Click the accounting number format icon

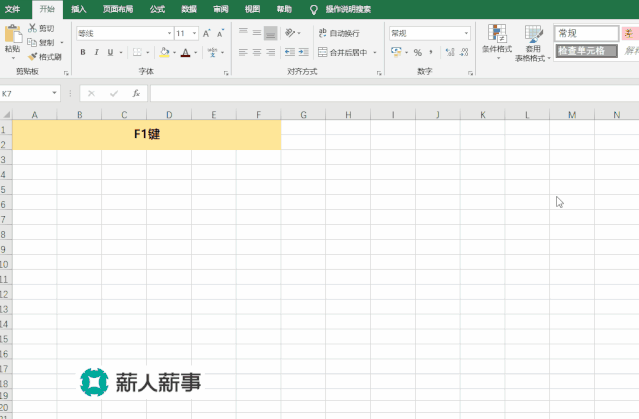[x=396, y=52]
